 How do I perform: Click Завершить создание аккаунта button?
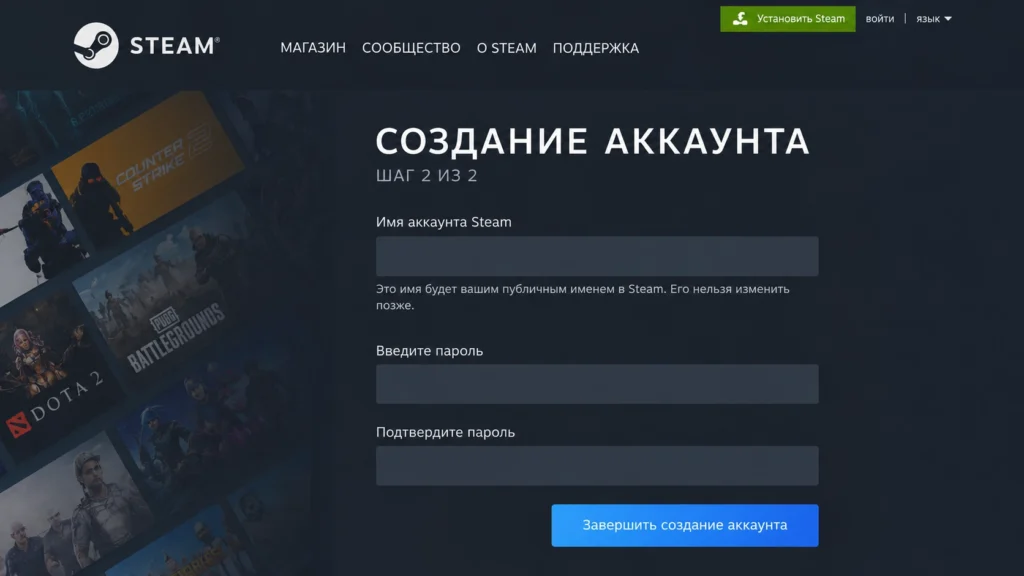pos(684,525)
